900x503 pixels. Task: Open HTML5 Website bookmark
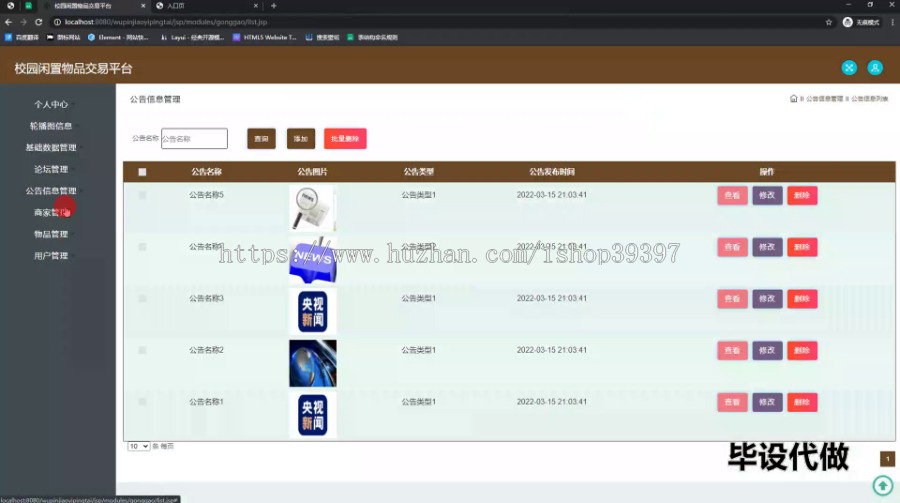click(x=265, y=37)
